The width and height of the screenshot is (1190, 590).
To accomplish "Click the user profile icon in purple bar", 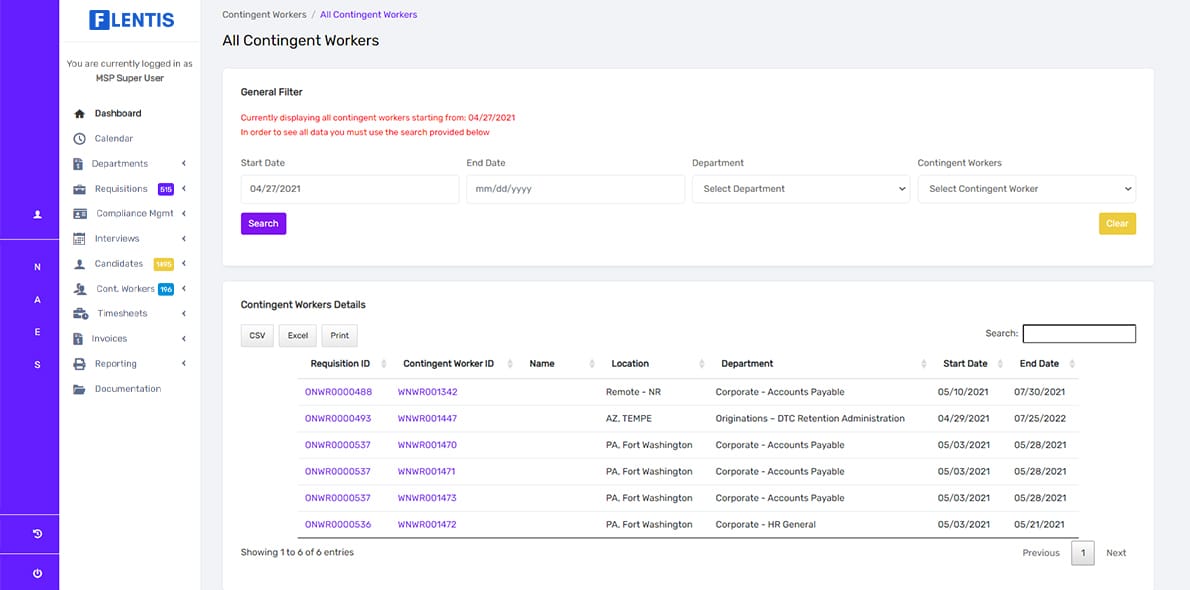I will pyautogui.click(x=37, y=215).
